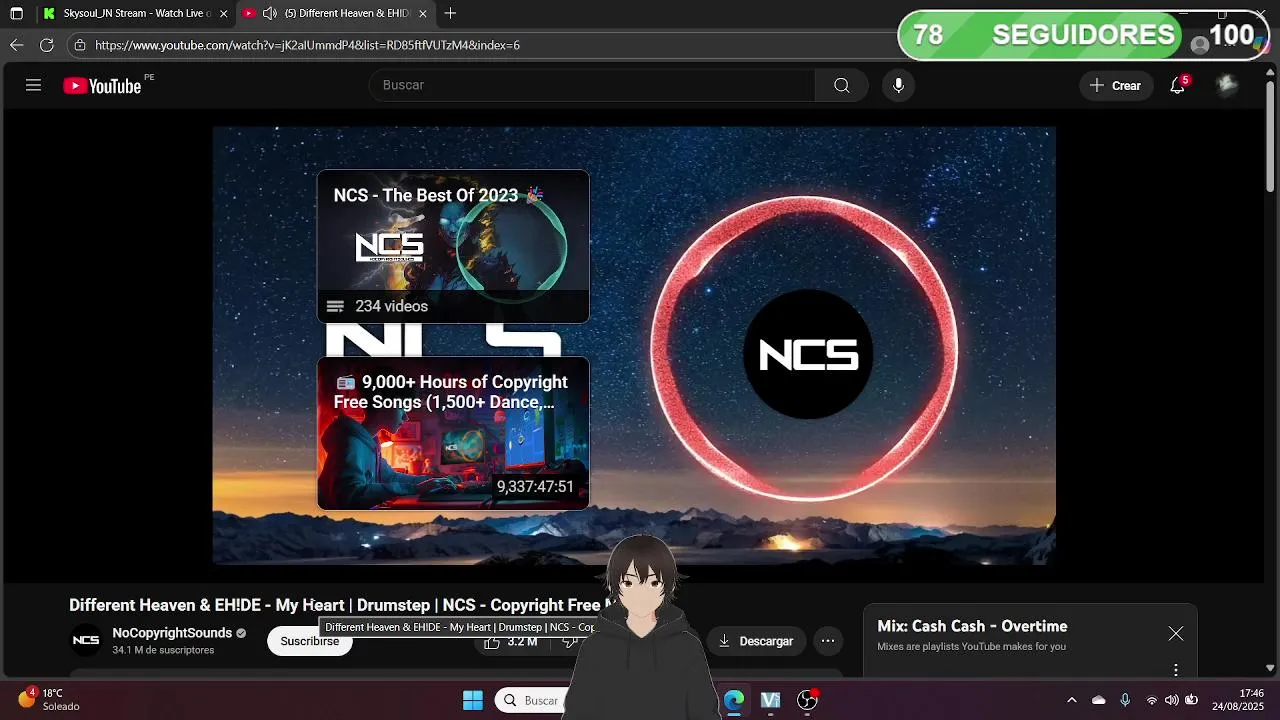Click the Crear button

[x=1116, y=85]
